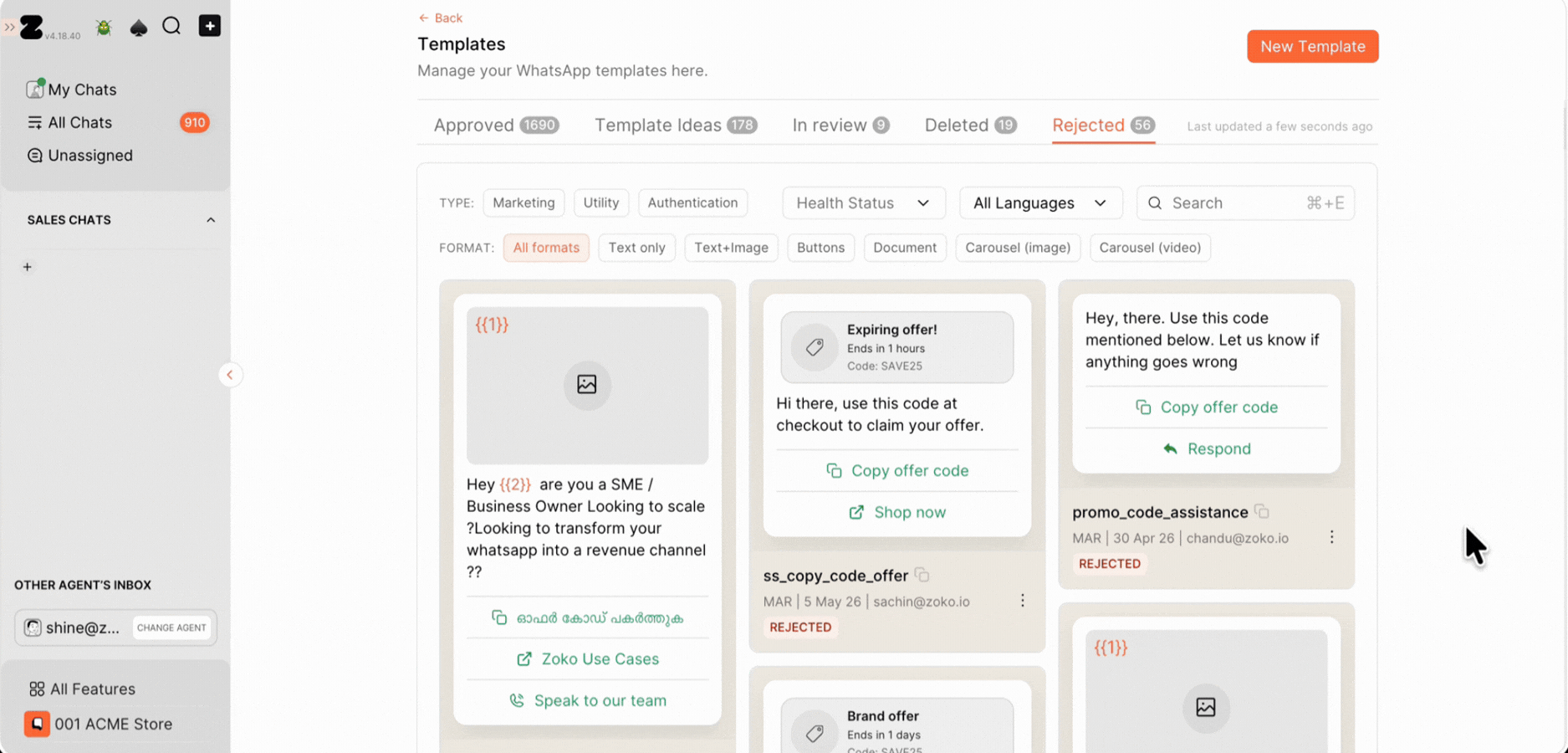
Task: Open the All Languages dropdown
Action: [x=1039, y=203]
